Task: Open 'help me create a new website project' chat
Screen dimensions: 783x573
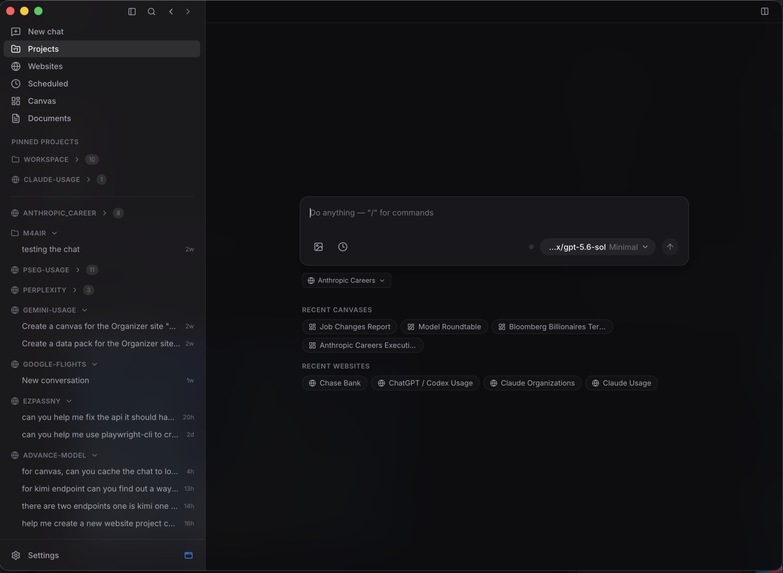Action: [x=102, y=524]
